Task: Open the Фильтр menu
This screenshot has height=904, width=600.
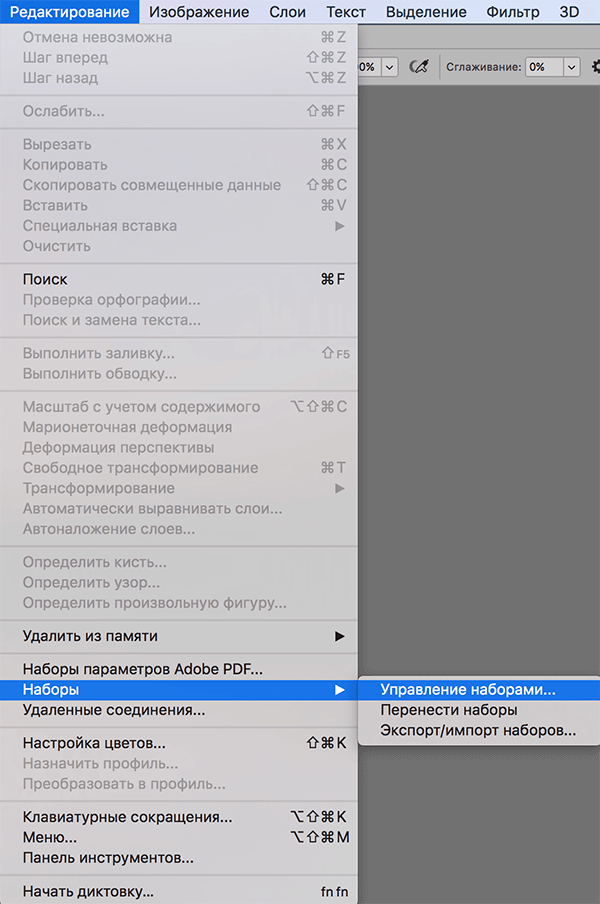Action: pos(512,12)
